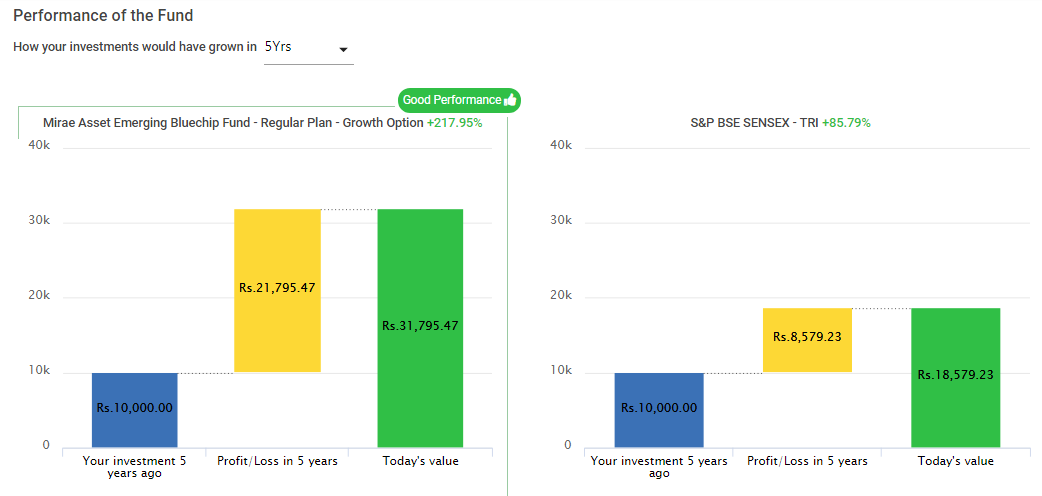Click the Performance of the Fund heading
This screenshot has width=1042, height=496.
click(x=104, y=16)
